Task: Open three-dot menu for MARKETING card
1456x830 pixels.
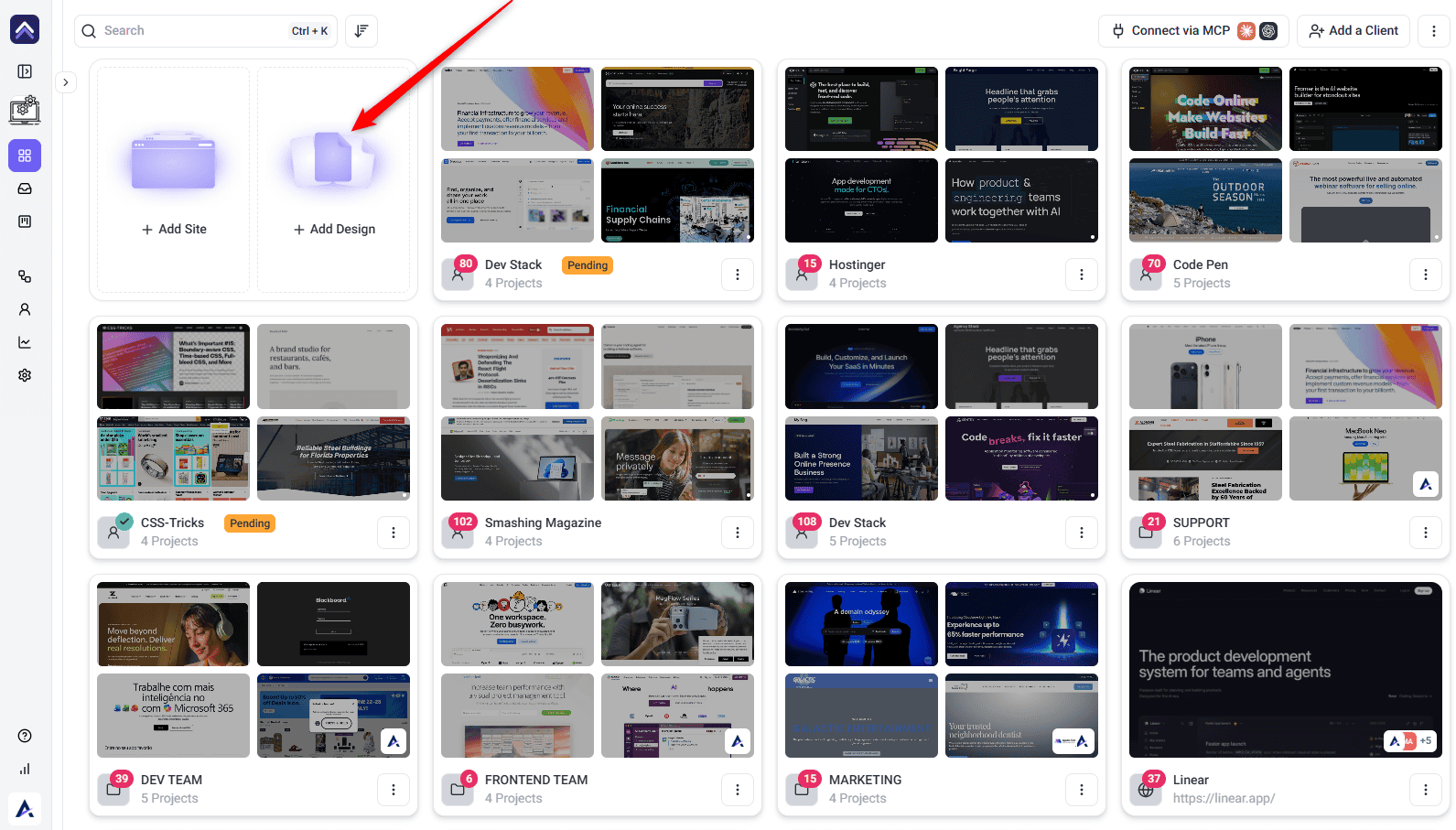Action: 1082,790
